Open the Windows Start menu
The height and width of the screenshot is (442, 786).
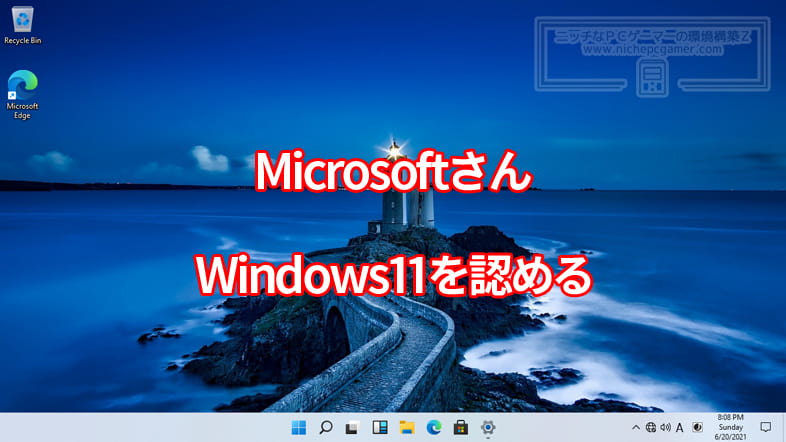coord(299,427)
